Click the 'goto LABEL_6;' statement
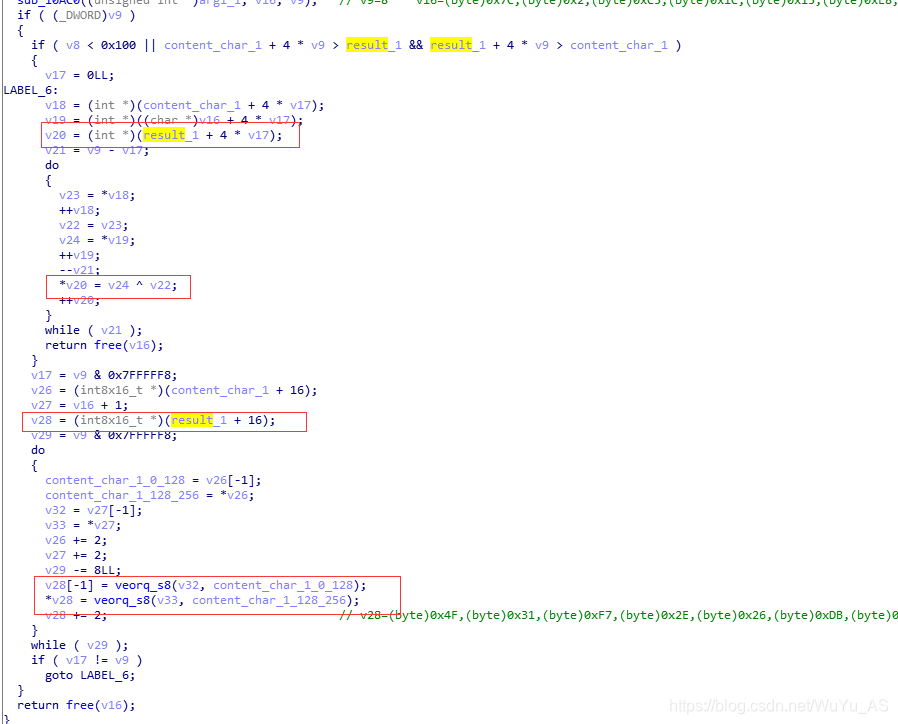Image resolution: width=898 pixels, height=724 pixels. [x=90, y=675]
